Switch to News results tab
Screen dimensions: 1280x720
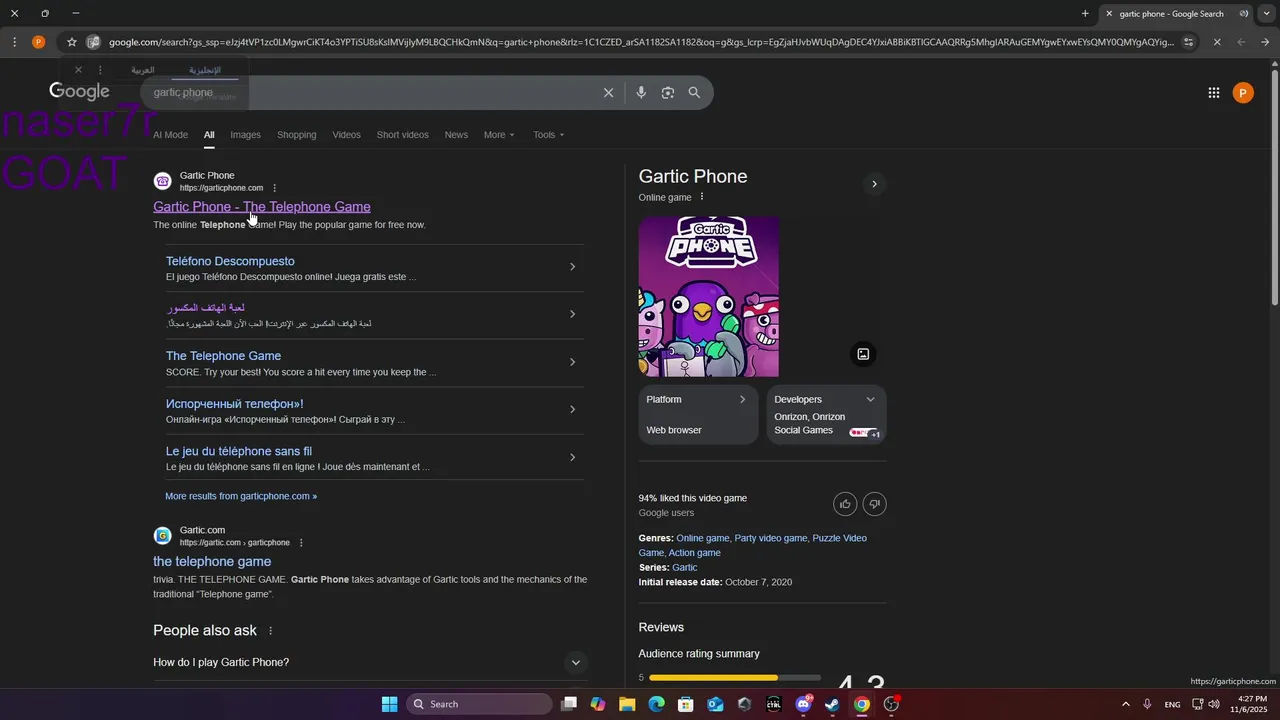pos(456,135)
